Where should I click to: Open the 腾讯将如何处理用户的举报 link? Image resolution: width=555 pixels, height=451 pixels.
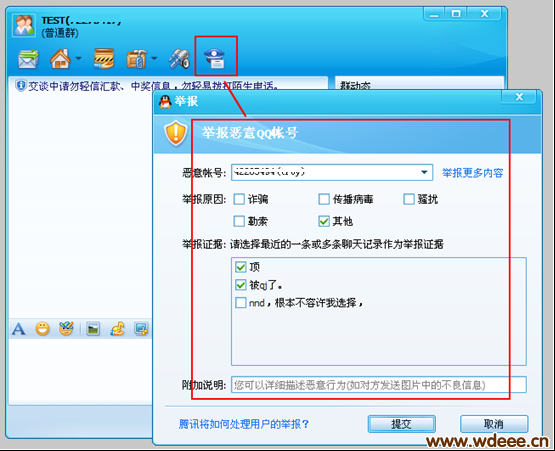point(244,424)
